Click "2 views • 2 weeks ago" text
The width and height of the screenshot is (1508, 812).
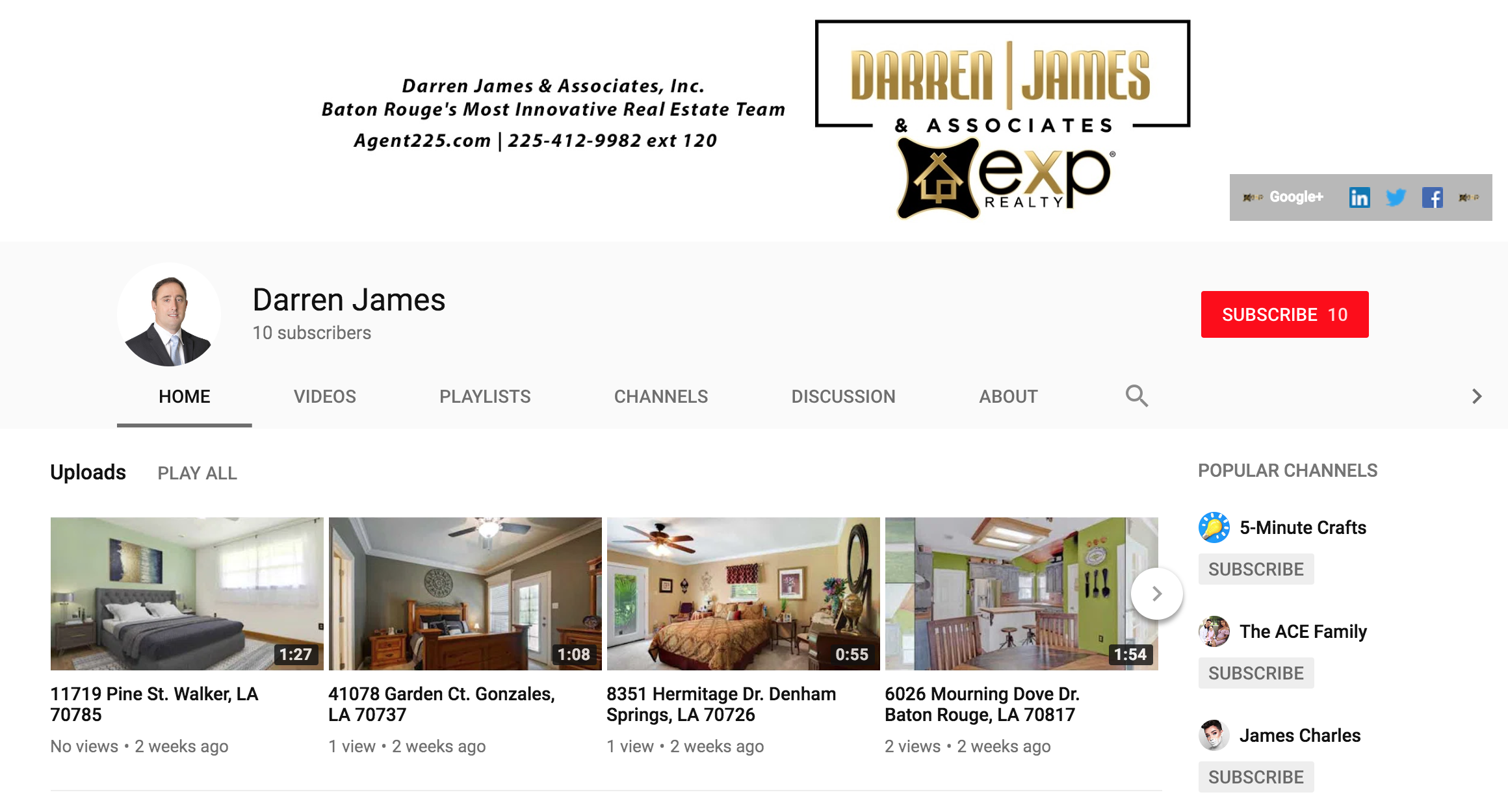pos(967,746)
